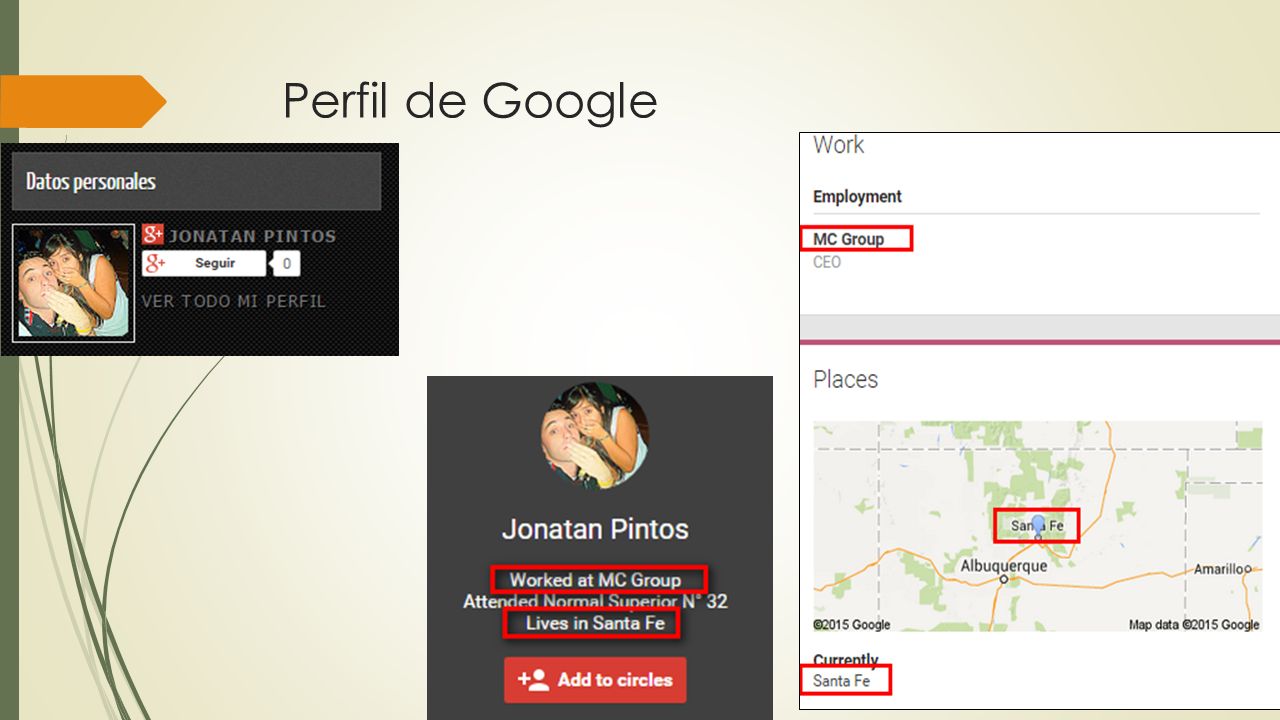Click the Perfil de Google slide title

click(470, 102)
